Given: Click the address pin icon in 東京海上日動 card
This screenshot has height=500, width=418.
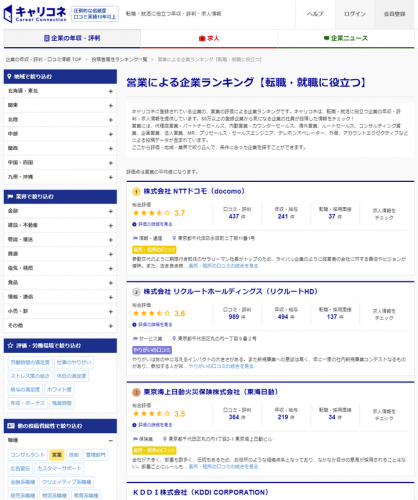Looking at the screenshot, I should click(x=165, y=439).
